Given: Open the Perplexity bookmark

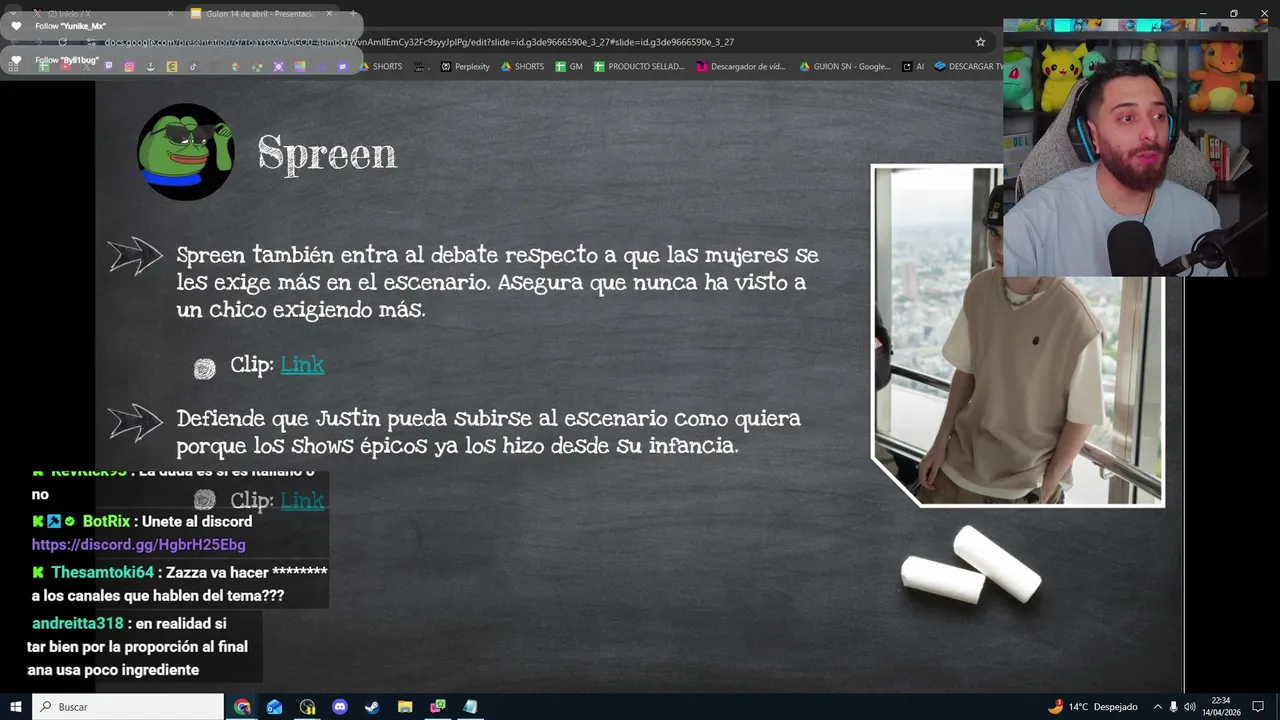Looking at the screenshot, I should tap(464, 67).
